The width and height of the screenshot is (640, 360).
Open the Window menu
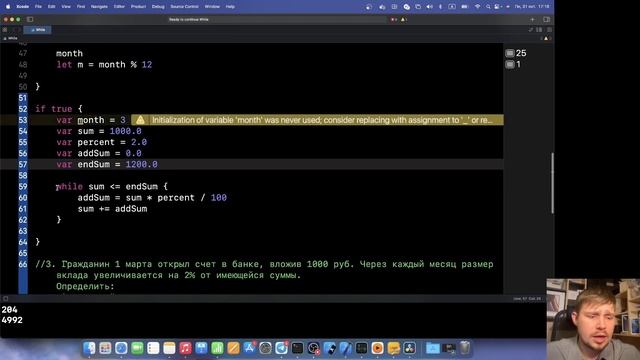[x=212, y=7]
